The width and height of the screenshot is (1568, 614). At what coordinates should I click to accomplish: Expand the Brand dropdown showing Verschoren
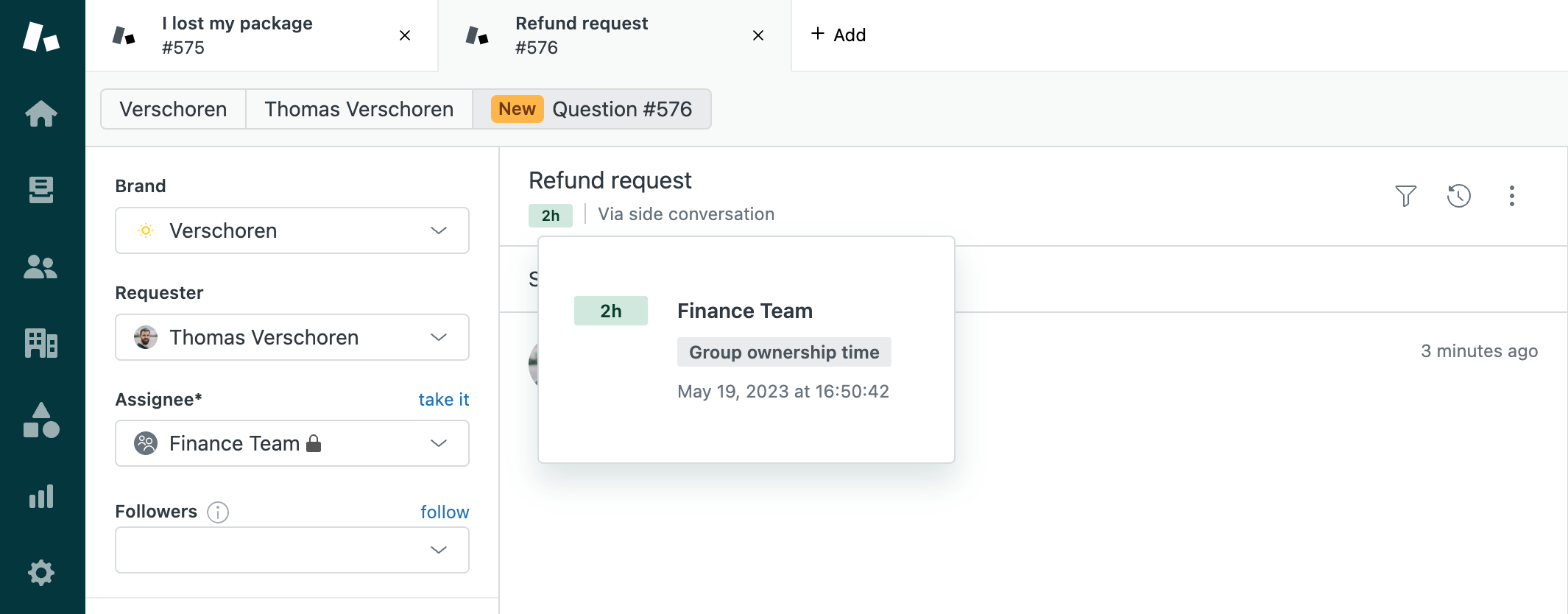[x=292, y=230]
